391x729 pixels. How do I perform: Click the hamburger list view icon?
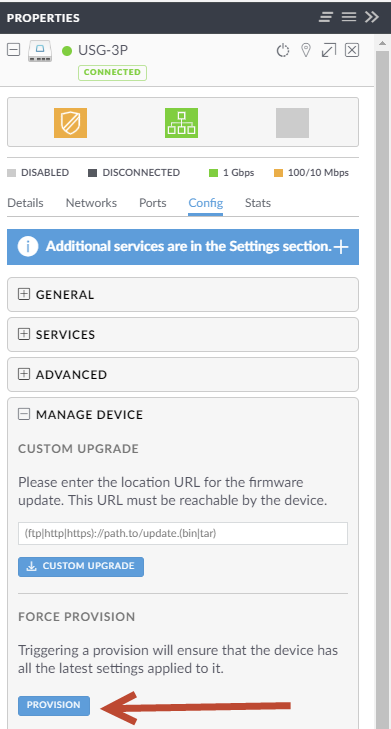tap(349, 17)
